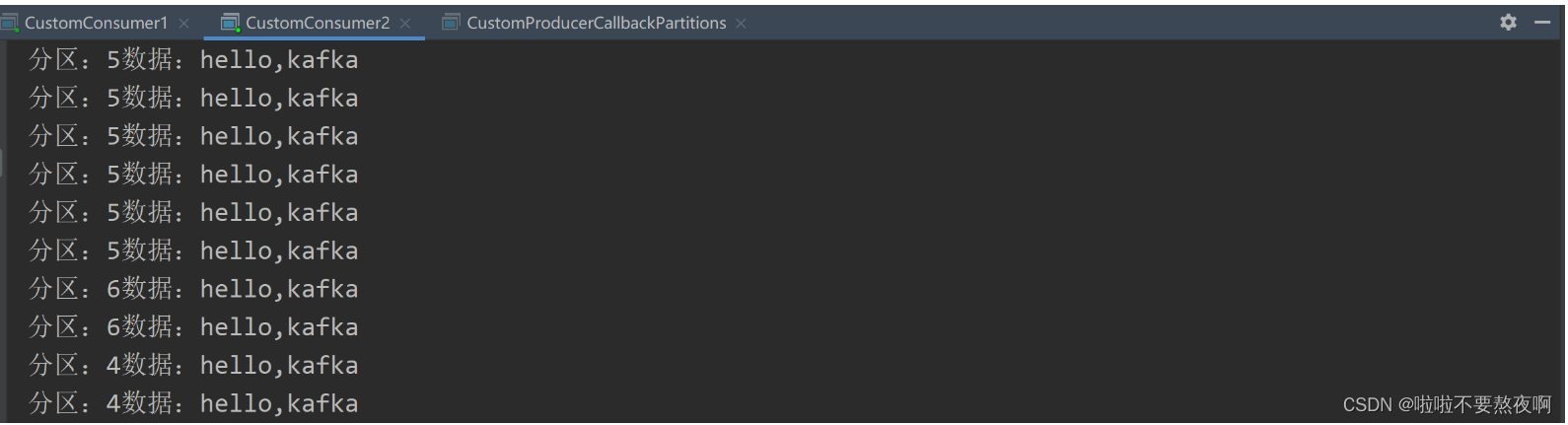This screenshot has width=1568, height=425.
Task: Select the CustomConsumer2 tab label
Action: [x=318, y=22]
